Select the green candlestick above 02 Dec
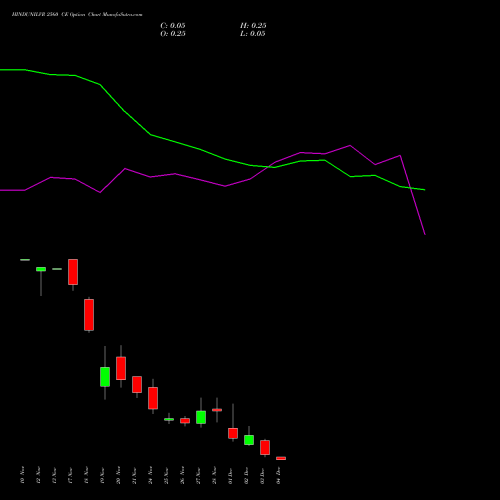 [249, 440]
